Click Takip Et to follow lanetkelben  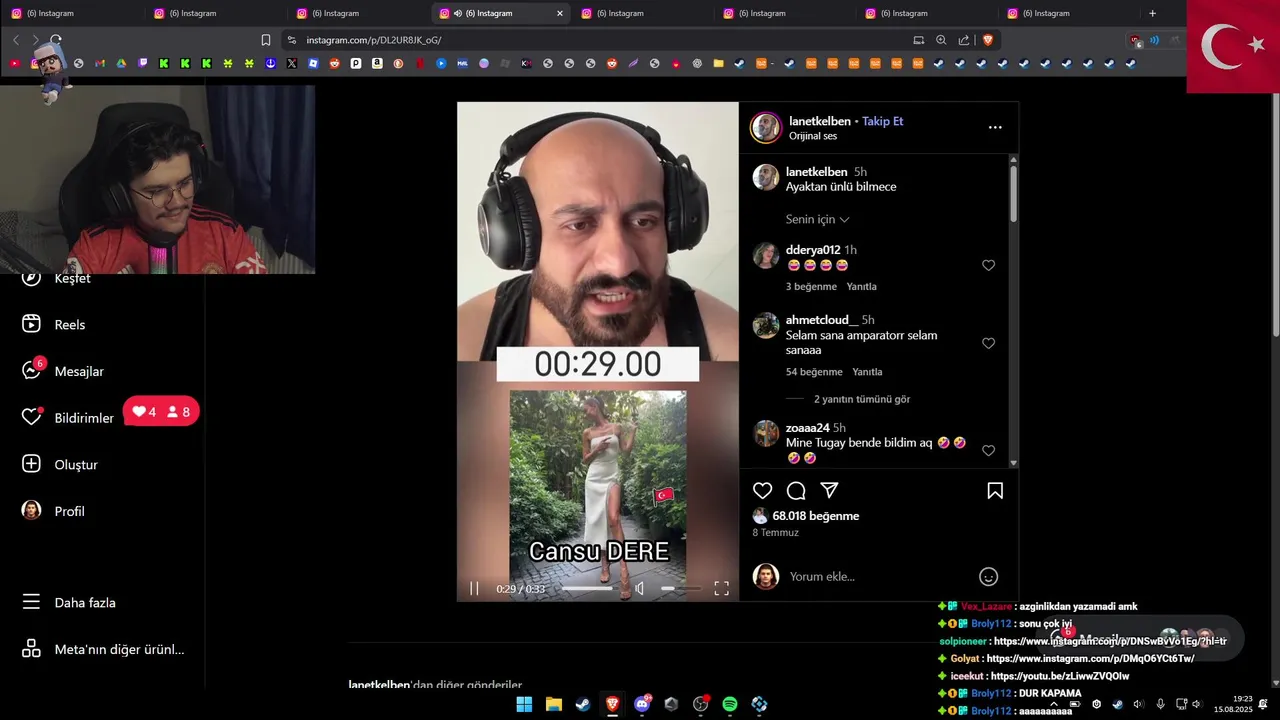(x=882, y=121)
